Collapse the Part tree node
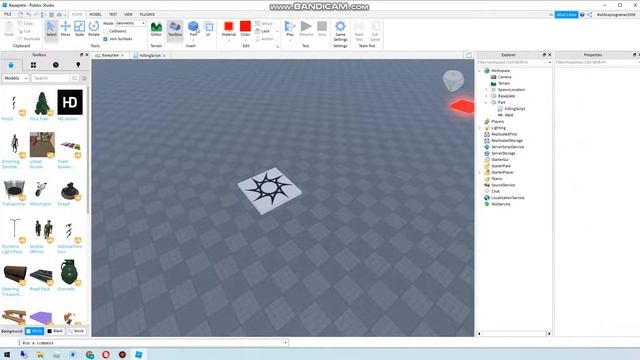Viewport: 640px width, 360px height. coord(486,102)
